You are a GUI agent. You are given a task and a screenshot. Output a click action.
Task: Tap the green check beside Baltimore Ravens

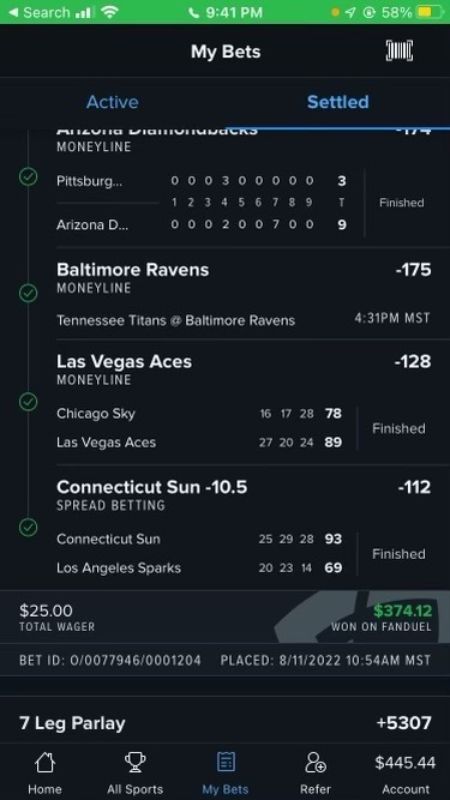28,293
